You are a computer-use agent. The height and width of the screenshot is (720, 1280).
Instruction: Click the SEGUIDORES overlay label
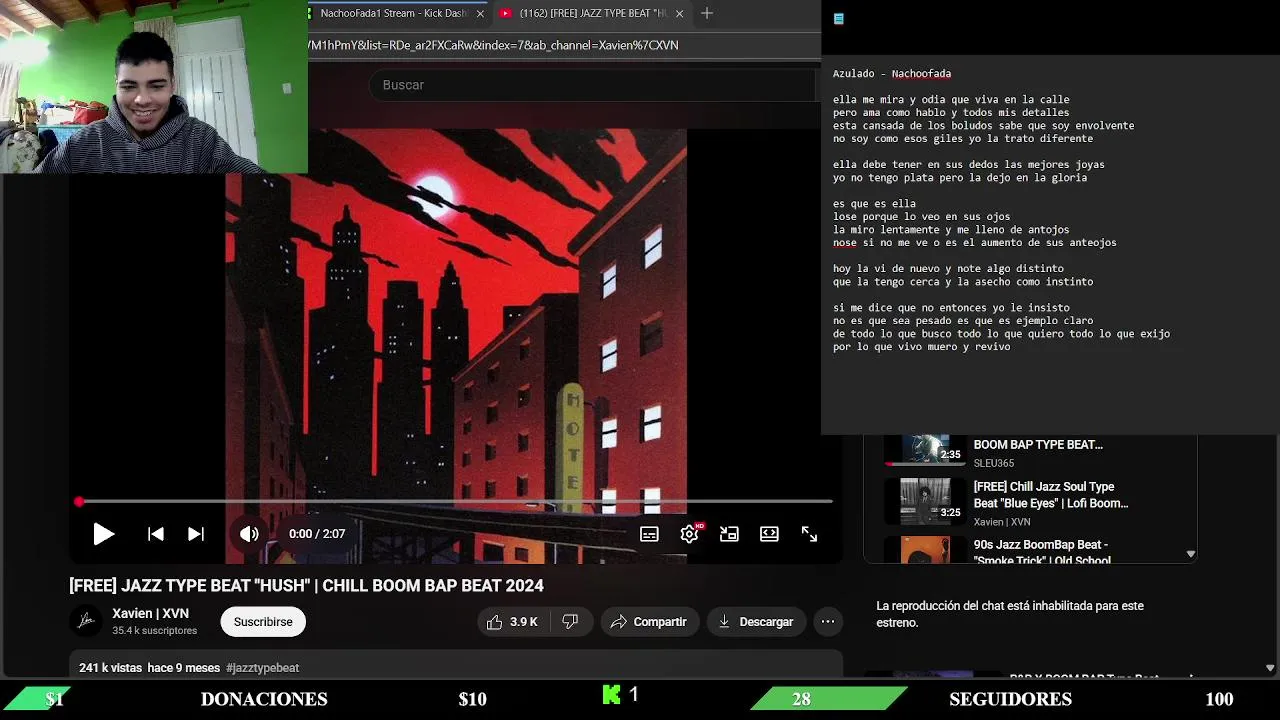tap(1010, 699)
